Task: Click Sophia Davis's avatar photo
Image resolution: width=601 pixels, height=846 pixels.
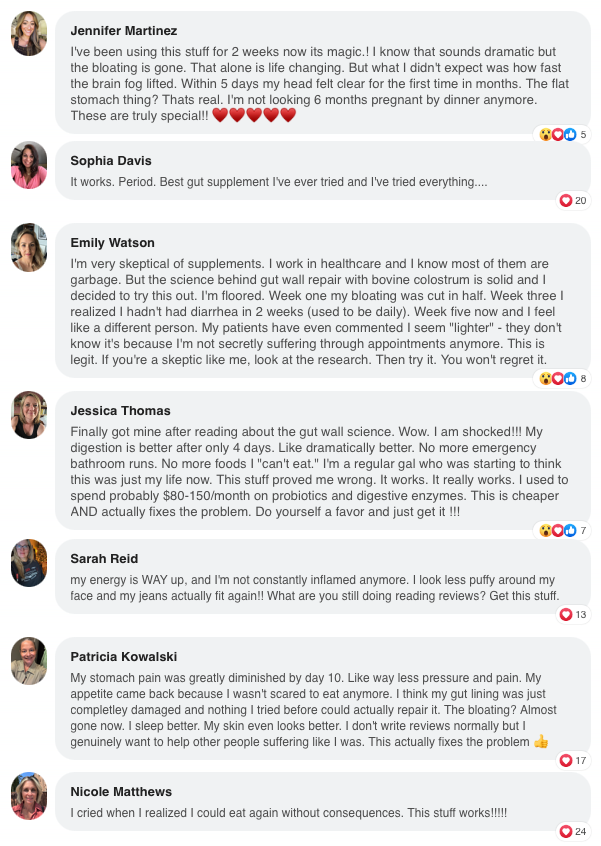Action: point(29,164)
